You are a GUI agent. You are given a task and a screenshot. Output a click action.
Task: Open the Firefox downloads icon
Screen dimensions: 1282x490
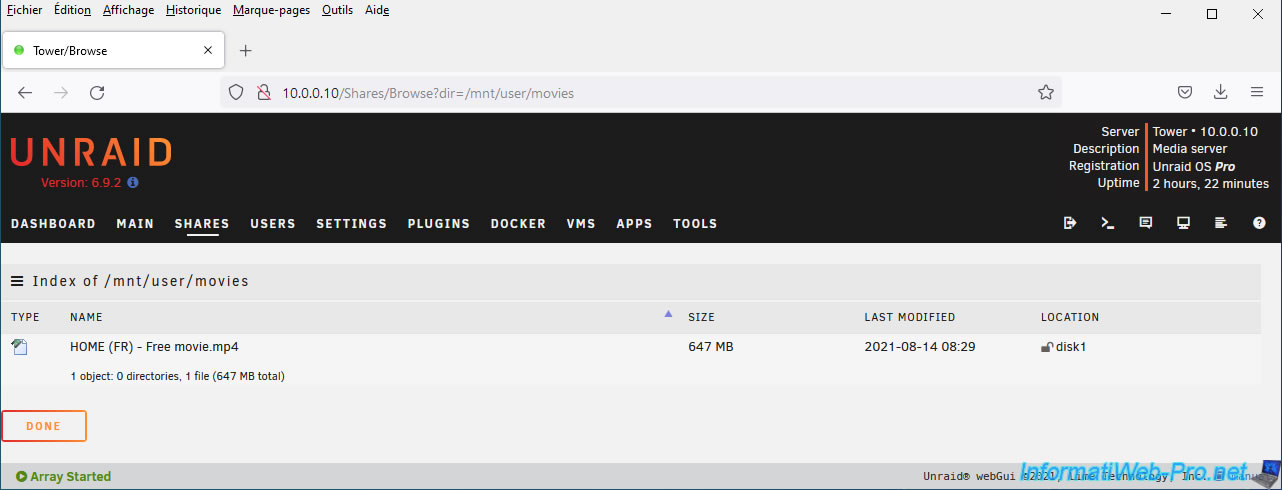(1220, 92)
